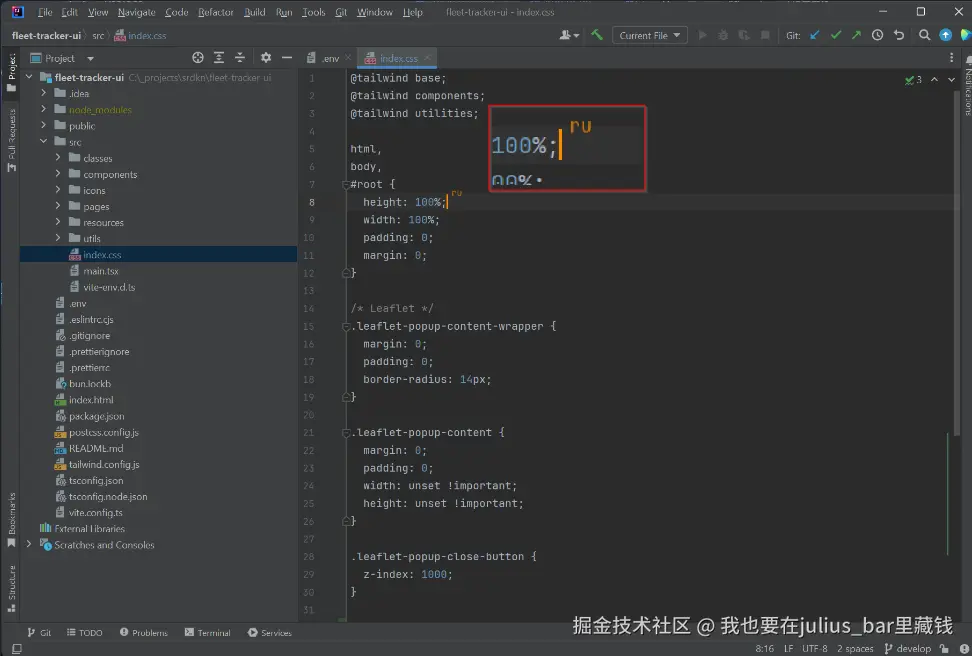Expand the components folder
This screenshot has width=972, height=656.
[58, 174]
